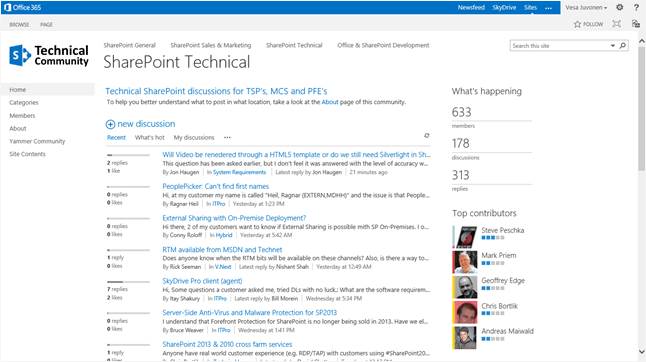
Task: Select the My discussions view
Action: pyautogui.click(x=194, y=138)
